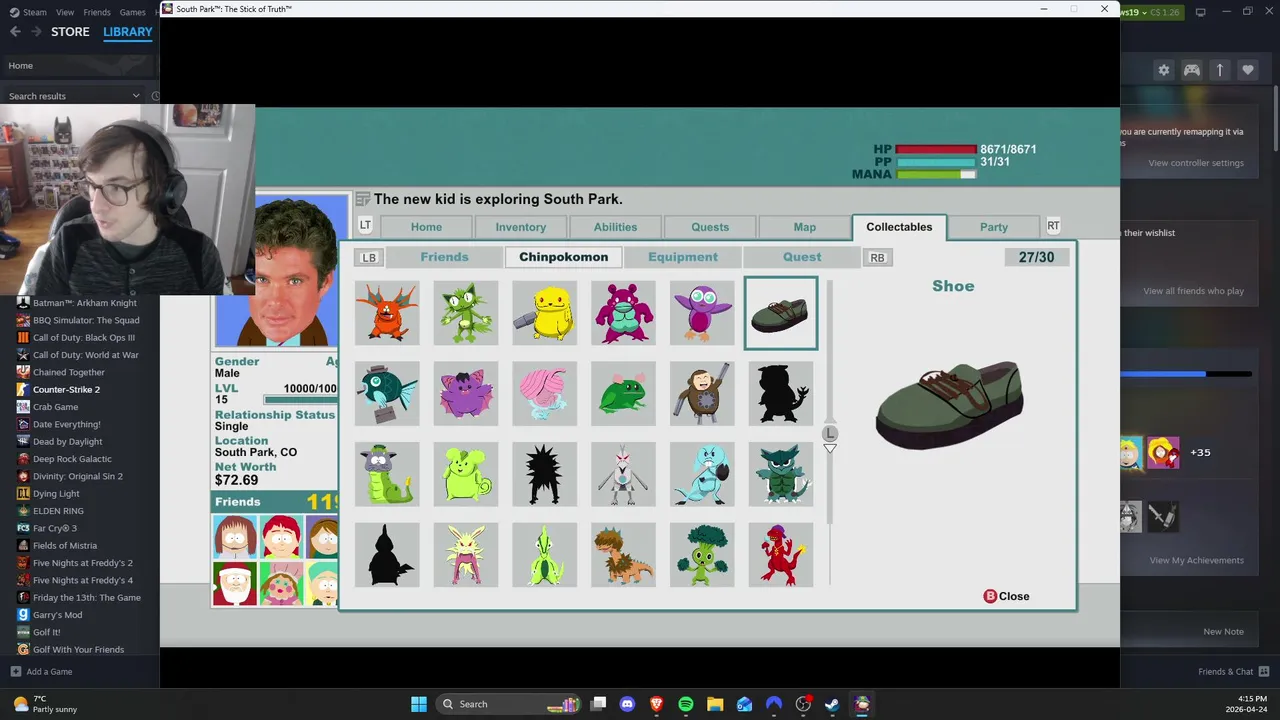Select the brown monkey with gear Chinpokomon
Viewport: 1280px width, 720px height.
(x=702, y=394)
